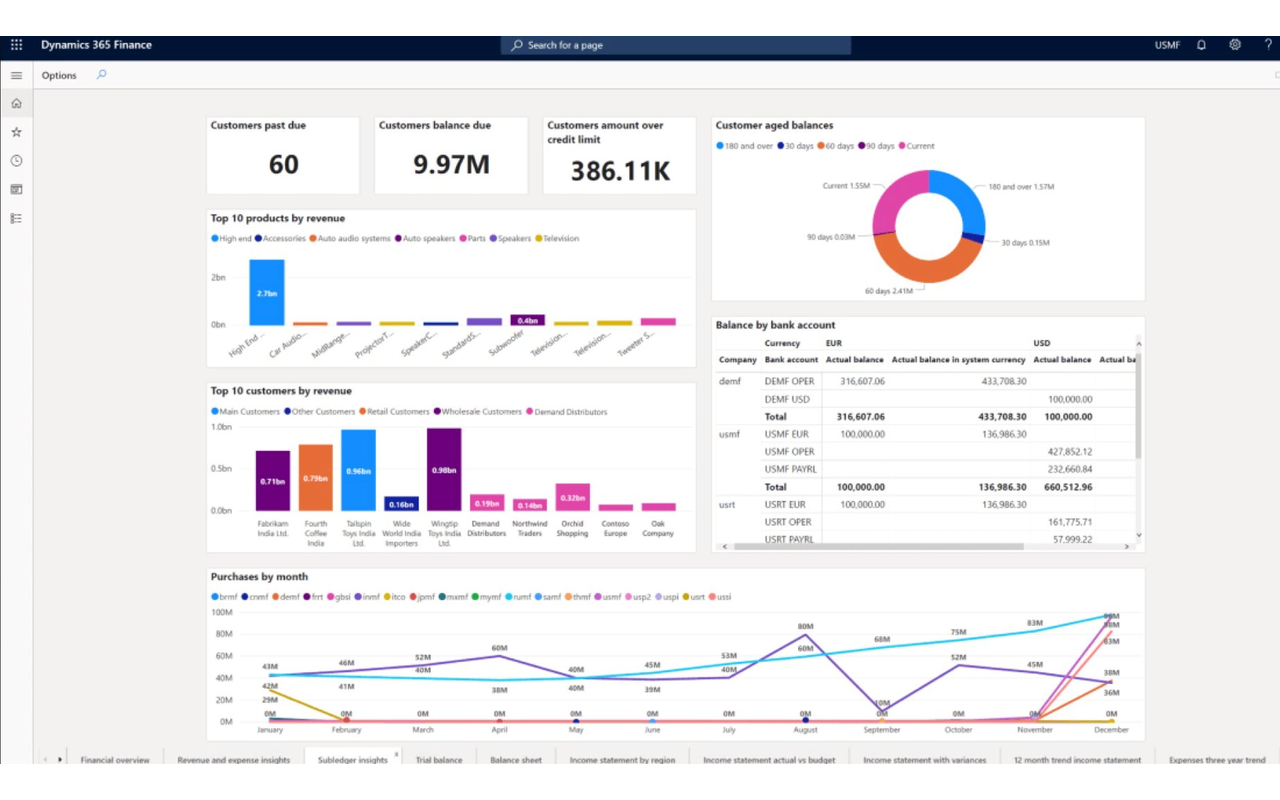Click the Subwoofer 0.4bn bar
The image size is (1280, 800).
[x=527, y=320]
